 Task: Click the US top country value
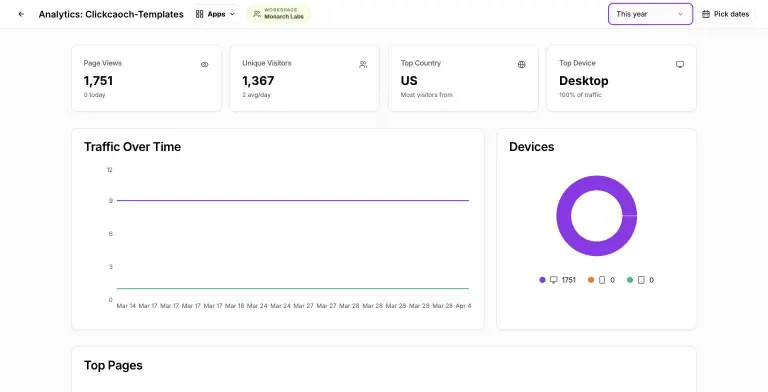pos(409,80)
